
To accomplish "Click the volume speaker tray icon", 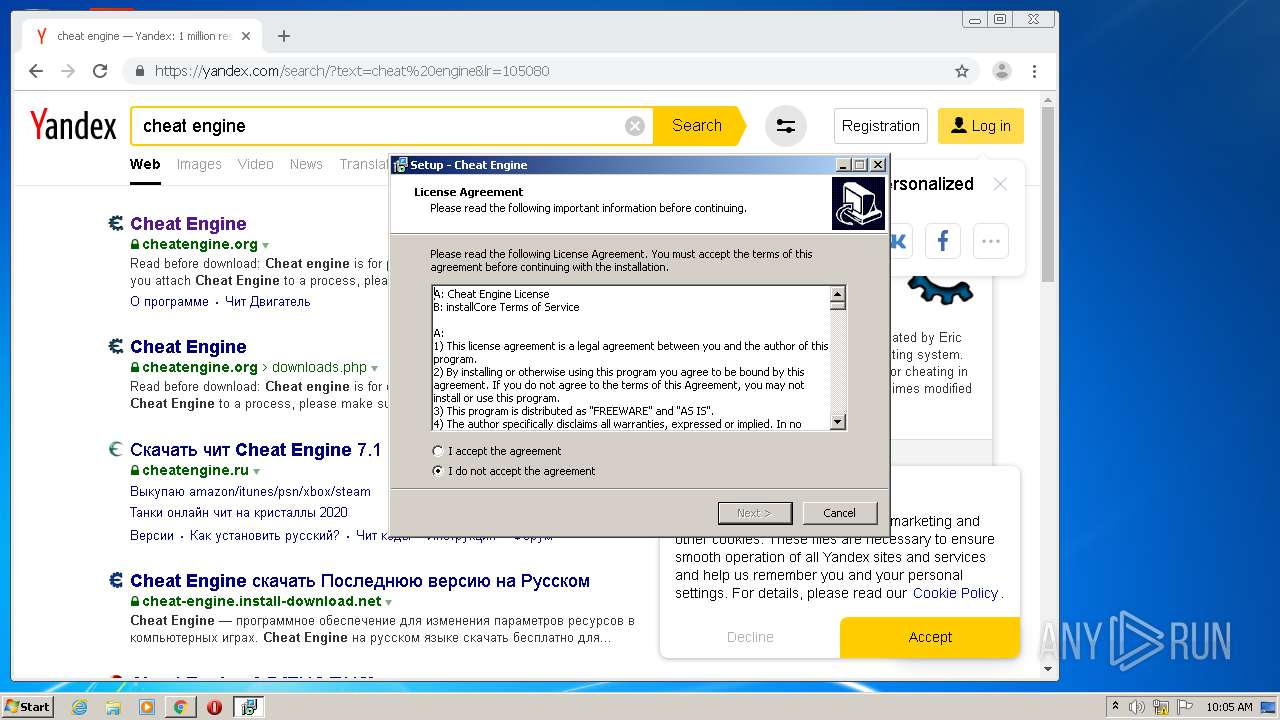I will (1137, 707).
